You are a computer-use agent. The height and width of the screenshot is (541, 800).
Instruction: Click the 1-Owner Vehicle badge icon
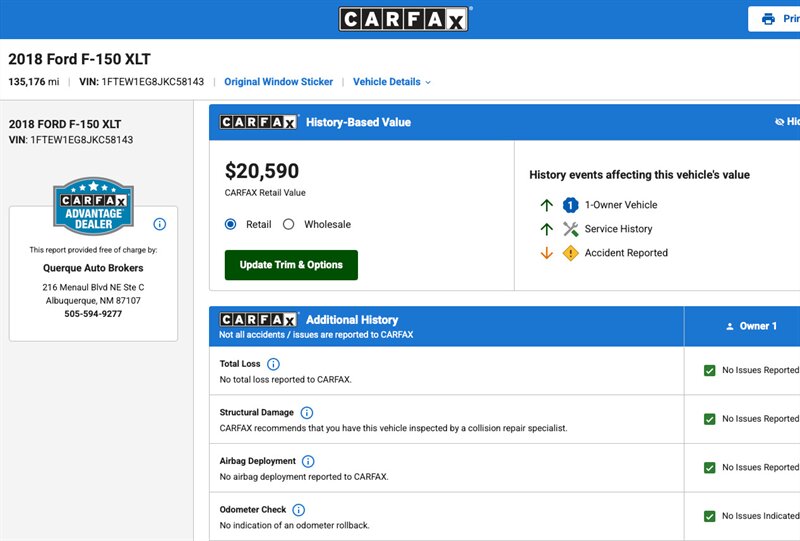click(570, 205)
